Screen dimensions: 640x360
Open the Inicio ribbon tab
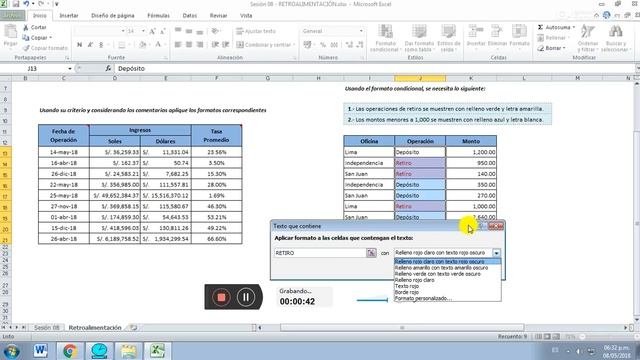pos(40,16)
